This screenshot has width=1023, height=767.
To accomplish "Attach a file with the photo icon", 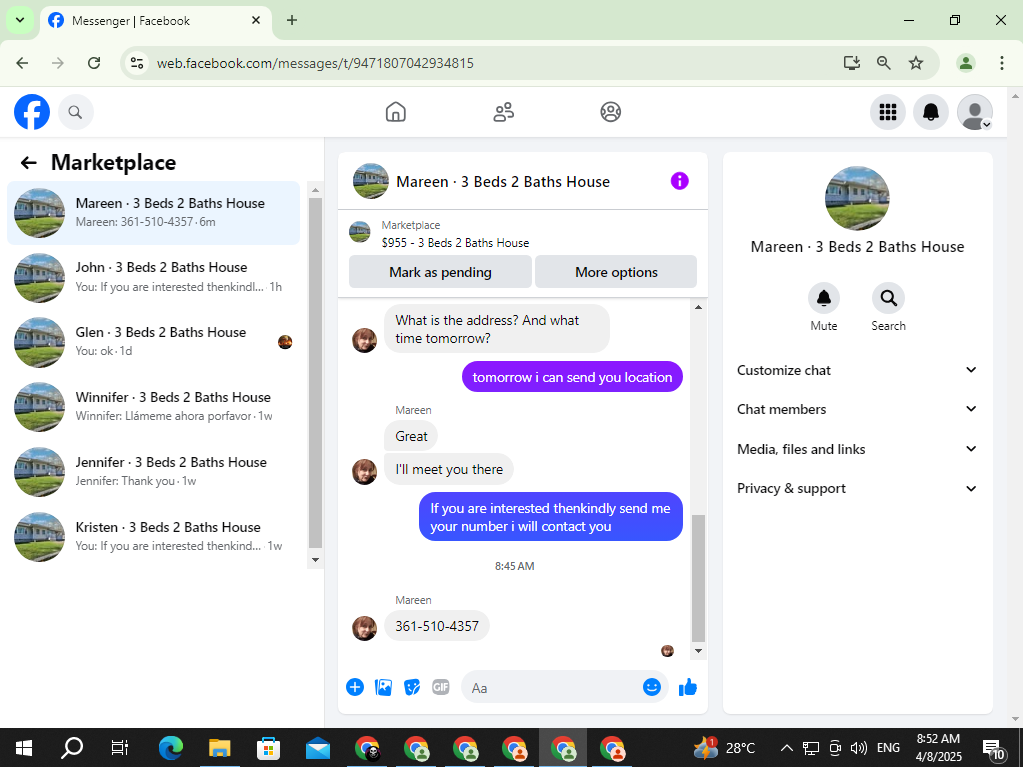I will tap(384, 687).
